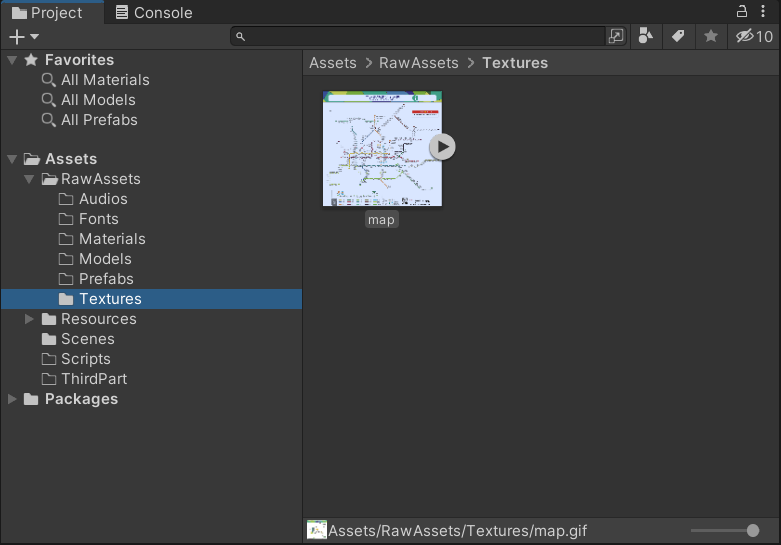The width and height of the screenshot is (781, 545).
Task: Open Search by Label tag icon
Action: click(678, 36)
